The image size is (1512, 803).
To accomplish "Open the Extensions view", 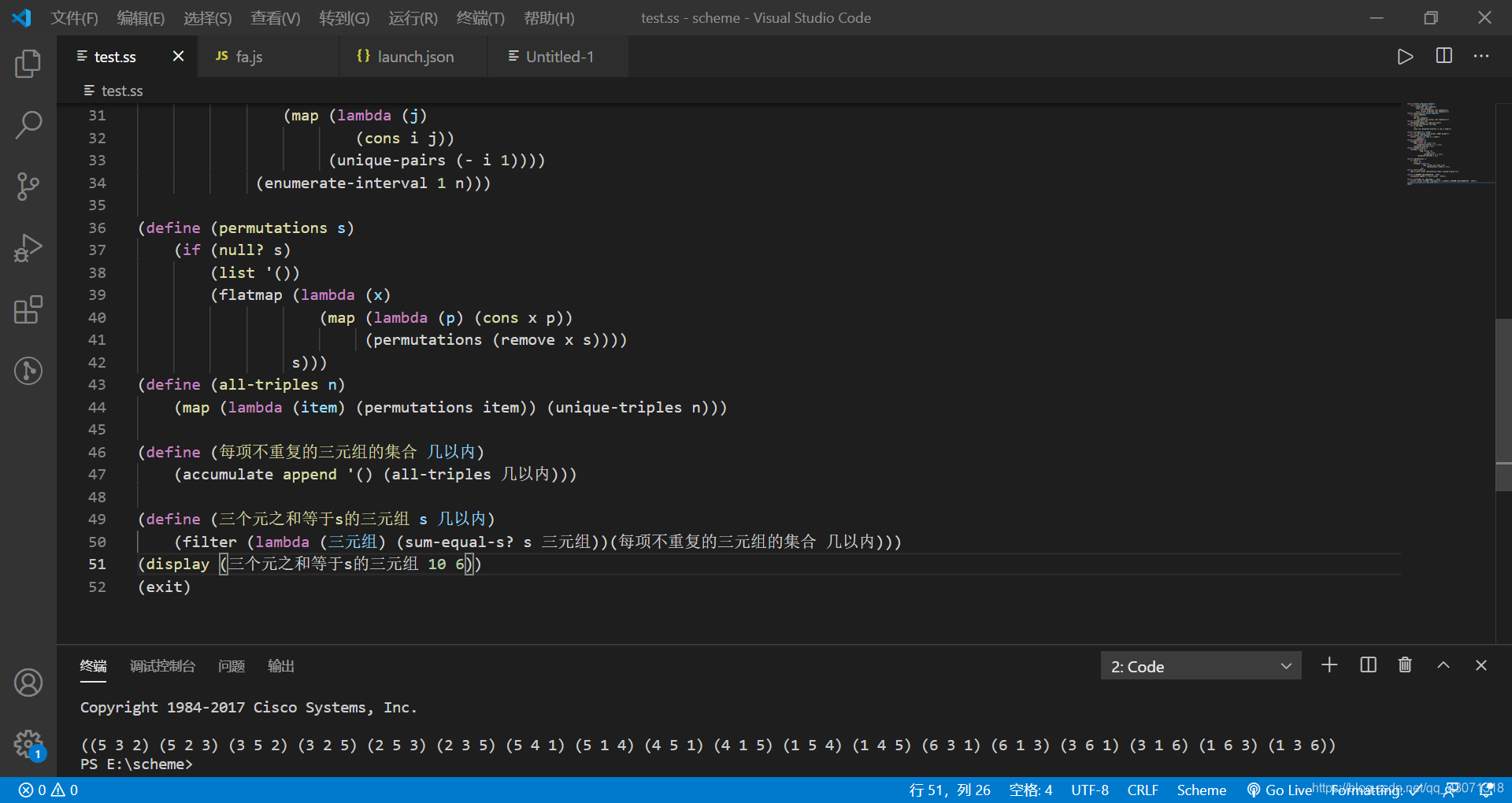I will [x=28, y=309].
